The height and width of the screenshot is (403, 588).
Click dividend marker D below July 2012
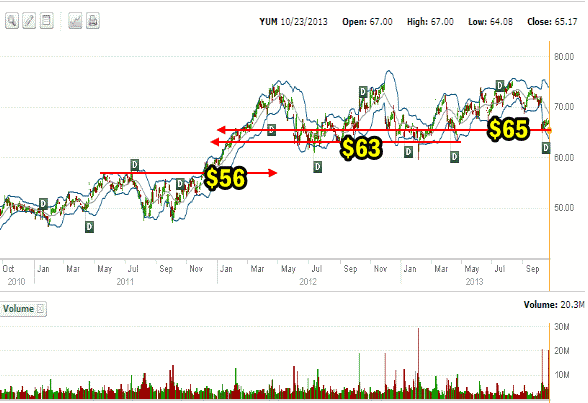click(x=317, y=167)
